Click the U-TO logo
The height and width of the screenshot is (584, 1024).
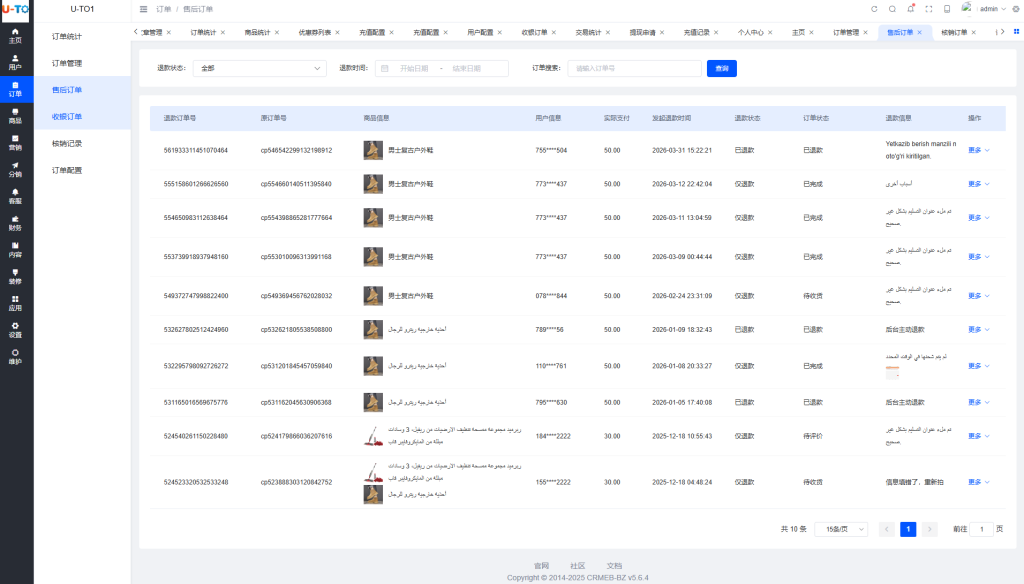[x=15, y=10]
